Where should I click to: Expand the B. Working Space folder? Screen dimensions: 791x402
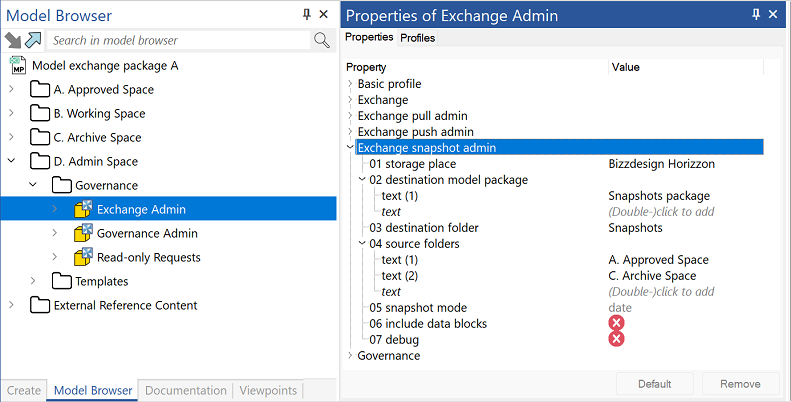11,113
